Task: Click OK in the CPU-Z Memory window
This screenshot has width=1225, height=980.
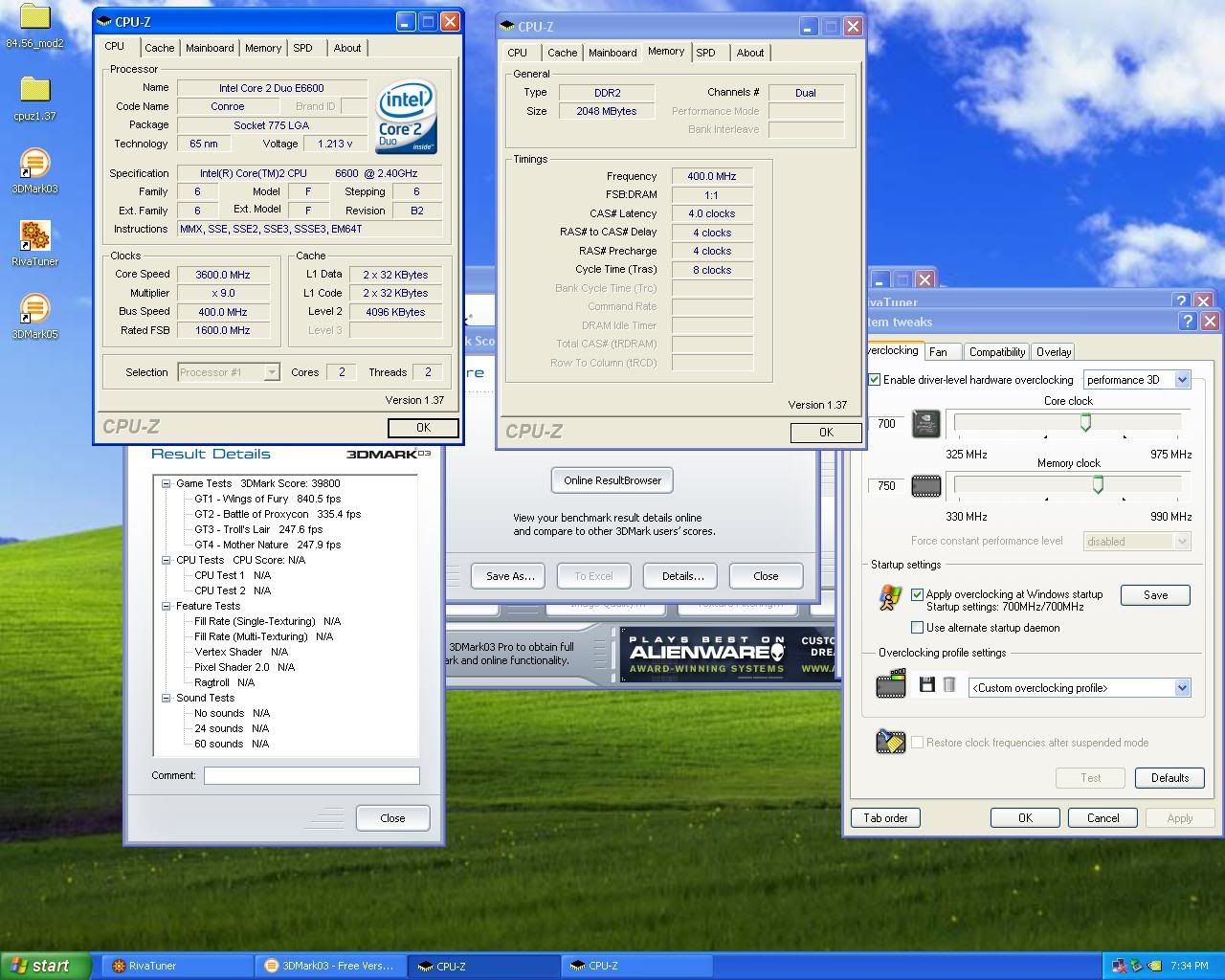Action: 826,433
